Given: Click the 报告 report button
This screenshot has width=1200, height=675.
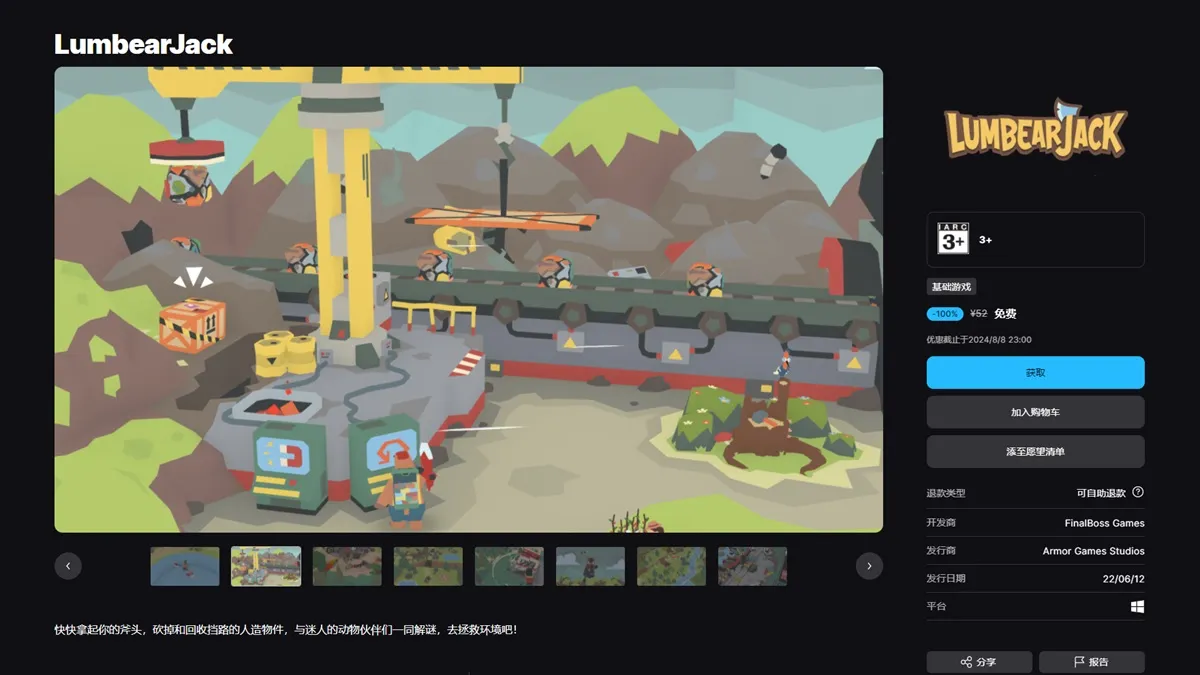Looking at the screenshot, I should pyautogui.click(x=1092, y=662).
